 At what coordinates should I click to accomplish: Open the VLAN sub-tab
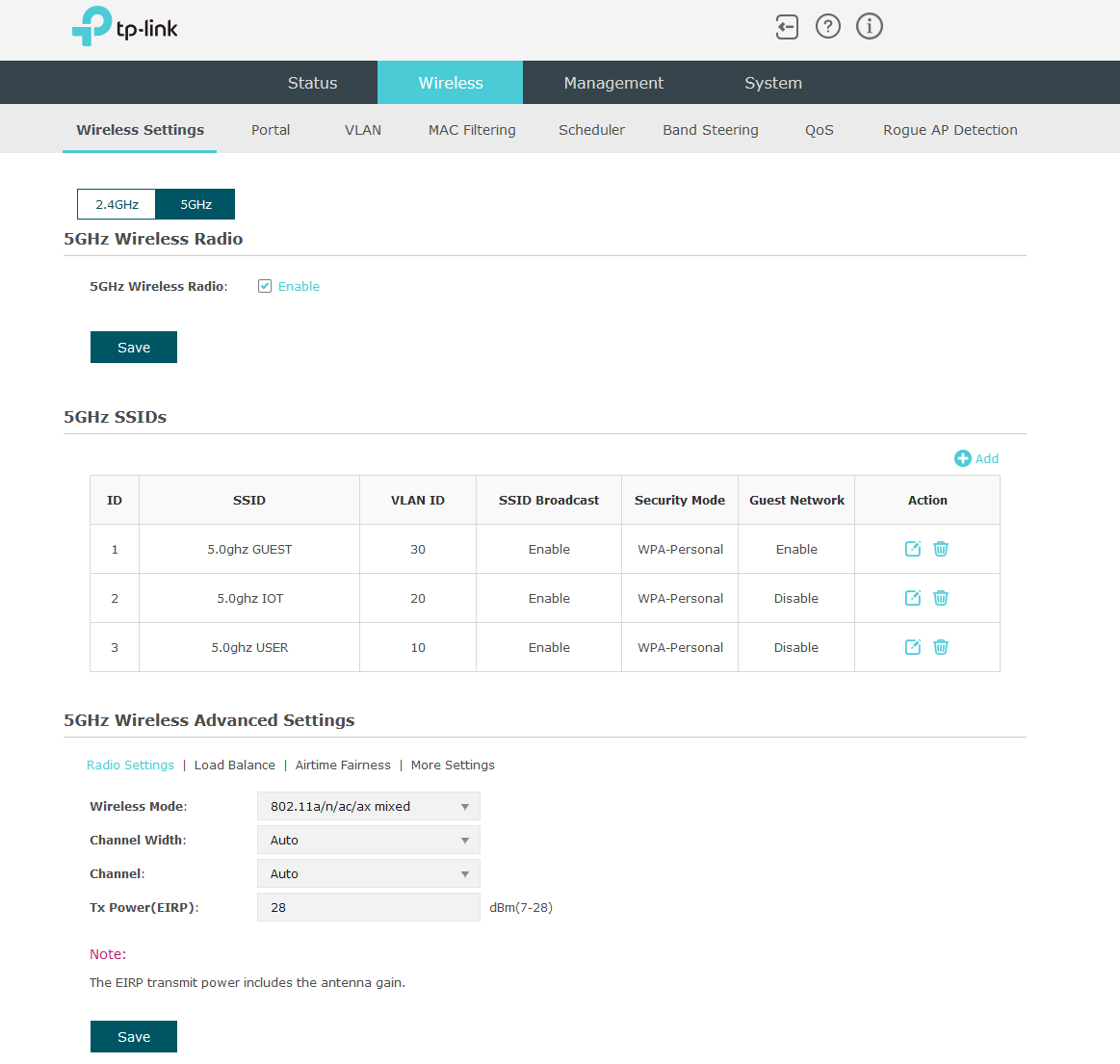[x=363, y=130]
